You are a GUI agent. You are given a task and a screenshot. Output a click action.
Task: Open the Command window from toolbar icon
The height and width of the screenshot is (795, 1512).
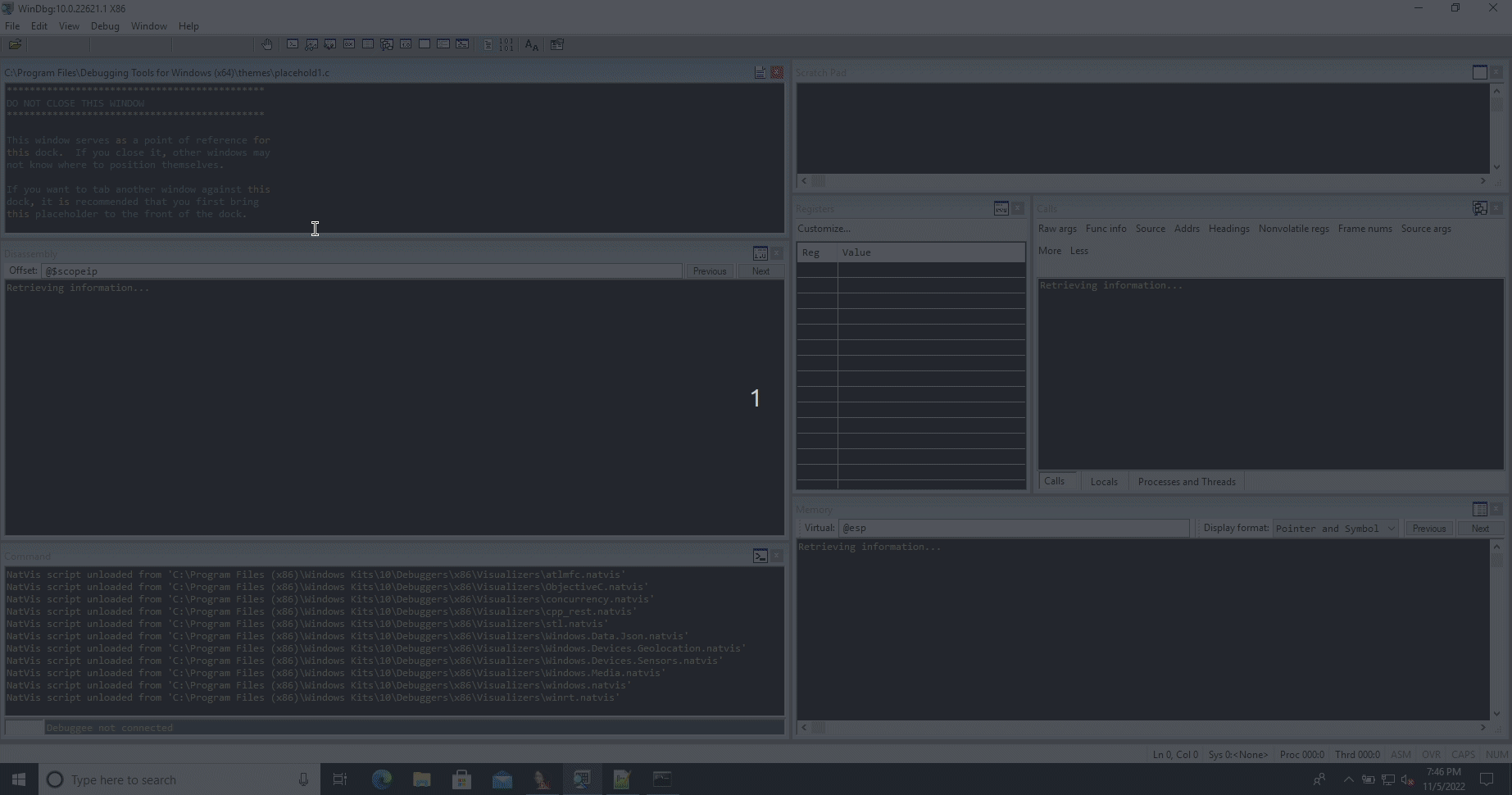(293, 45)
